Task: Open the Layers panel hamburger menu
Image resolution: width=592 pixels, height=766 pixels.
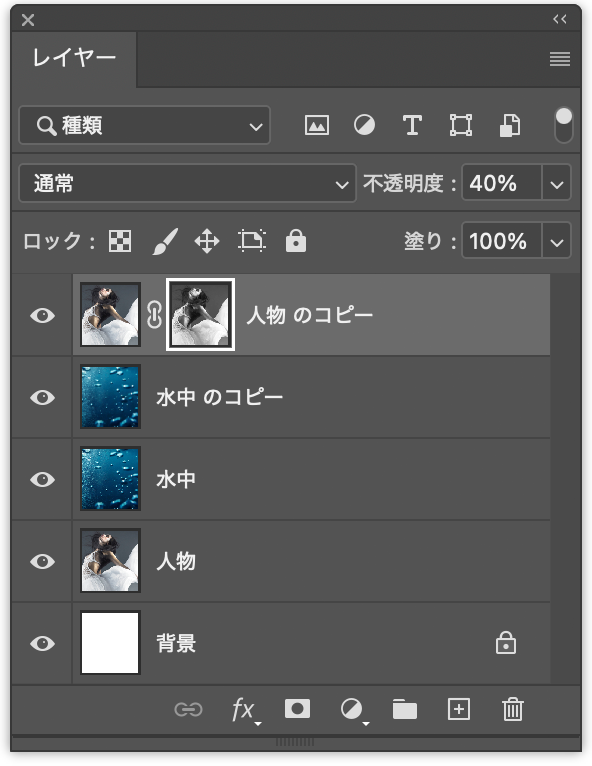Action: click(560, 59)
